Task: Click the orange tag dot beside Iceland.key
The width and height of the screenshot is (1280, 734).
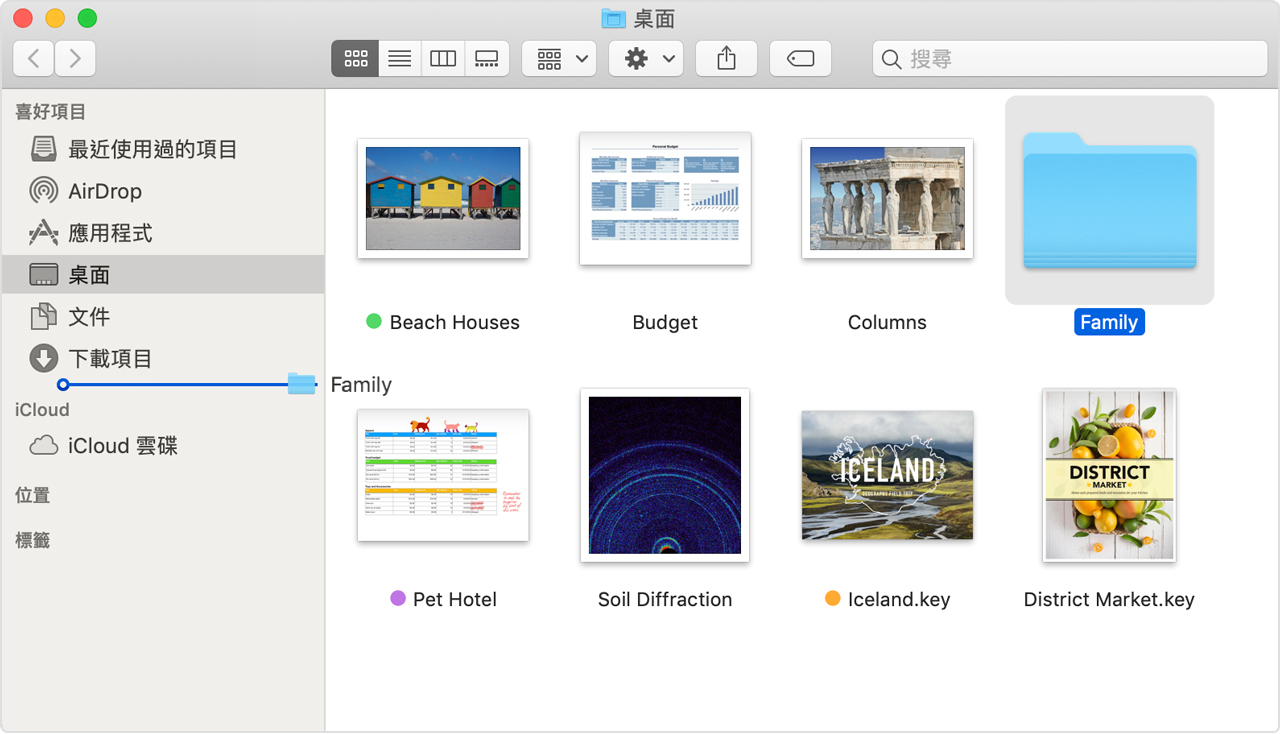Action: point(832,598)
